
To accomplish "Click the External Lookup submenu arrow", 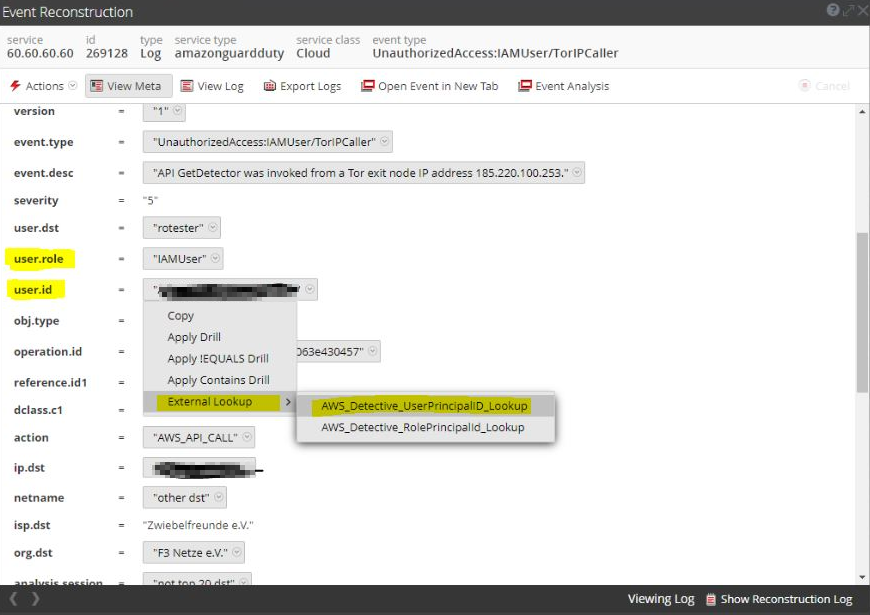I will coord(288,402).
